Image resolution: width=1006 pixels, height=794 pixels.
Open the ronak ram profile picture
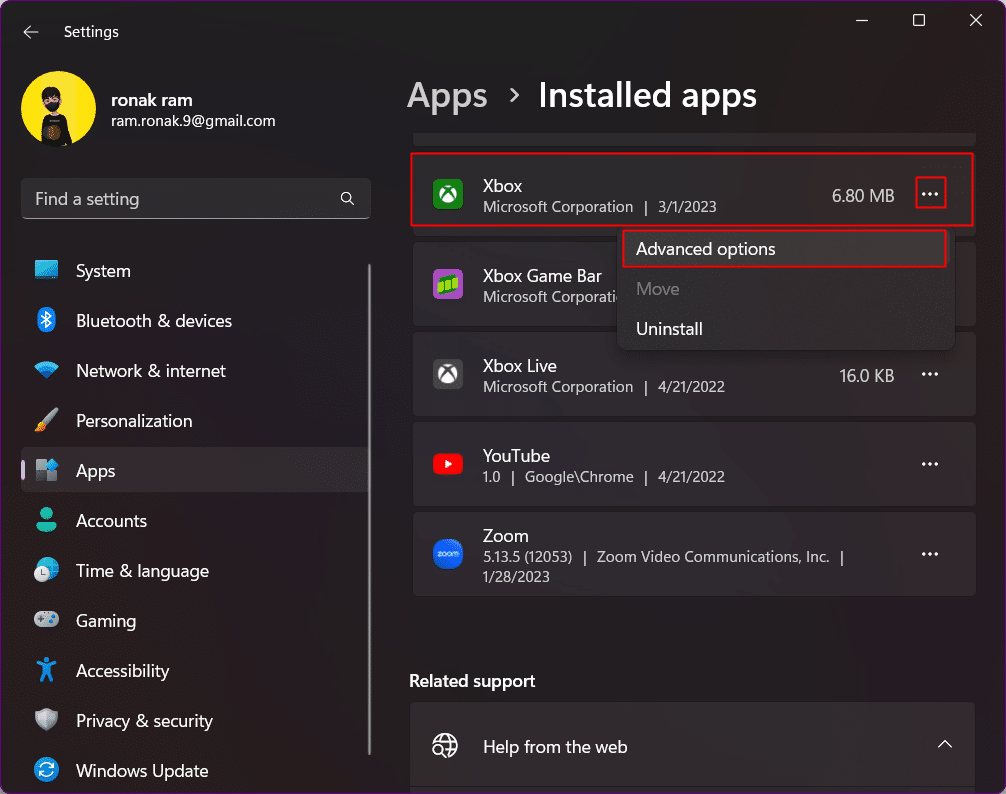point(58,109)
